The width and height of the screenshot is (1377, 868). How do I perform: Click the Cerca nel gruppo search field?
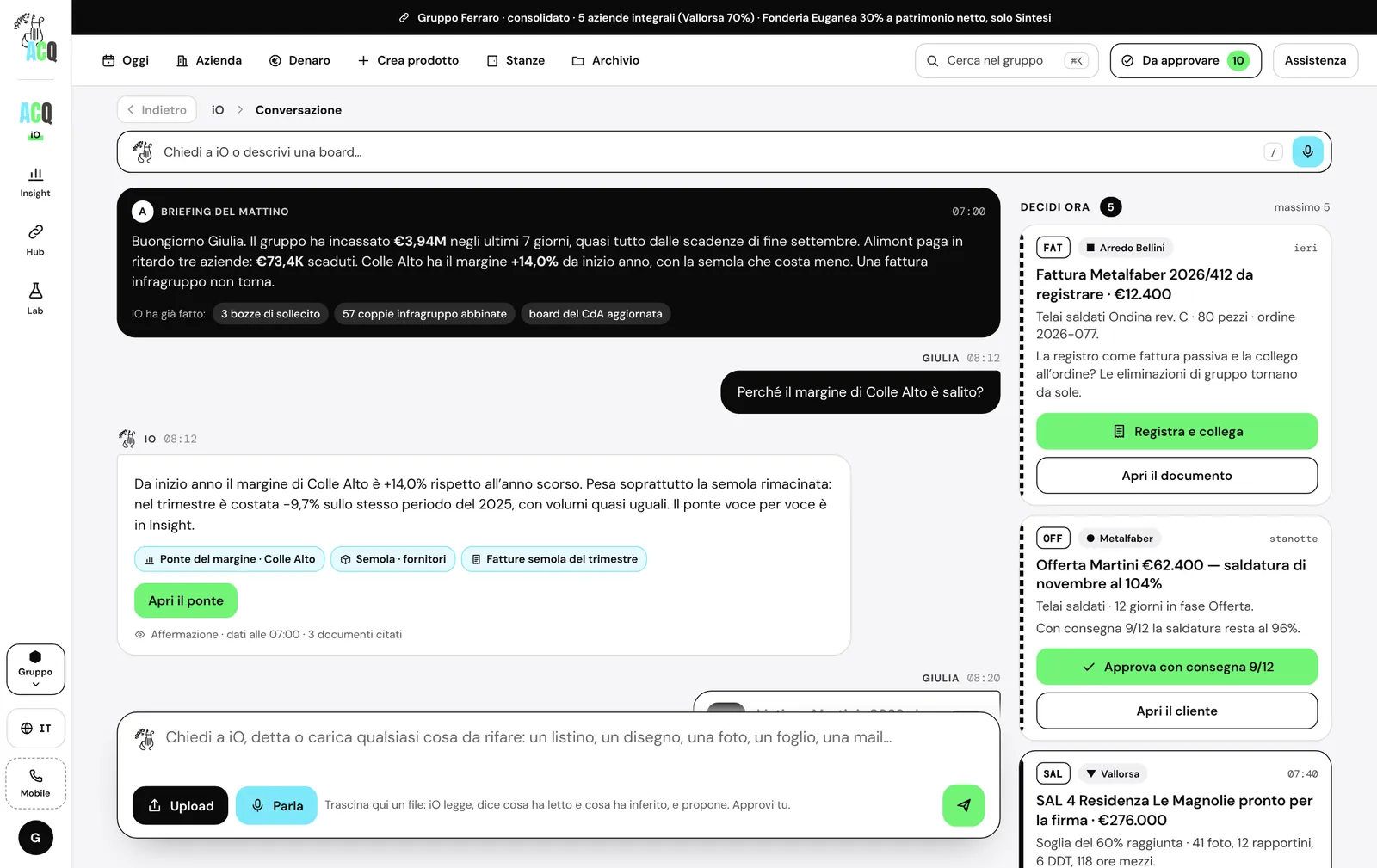[1006, 60]
